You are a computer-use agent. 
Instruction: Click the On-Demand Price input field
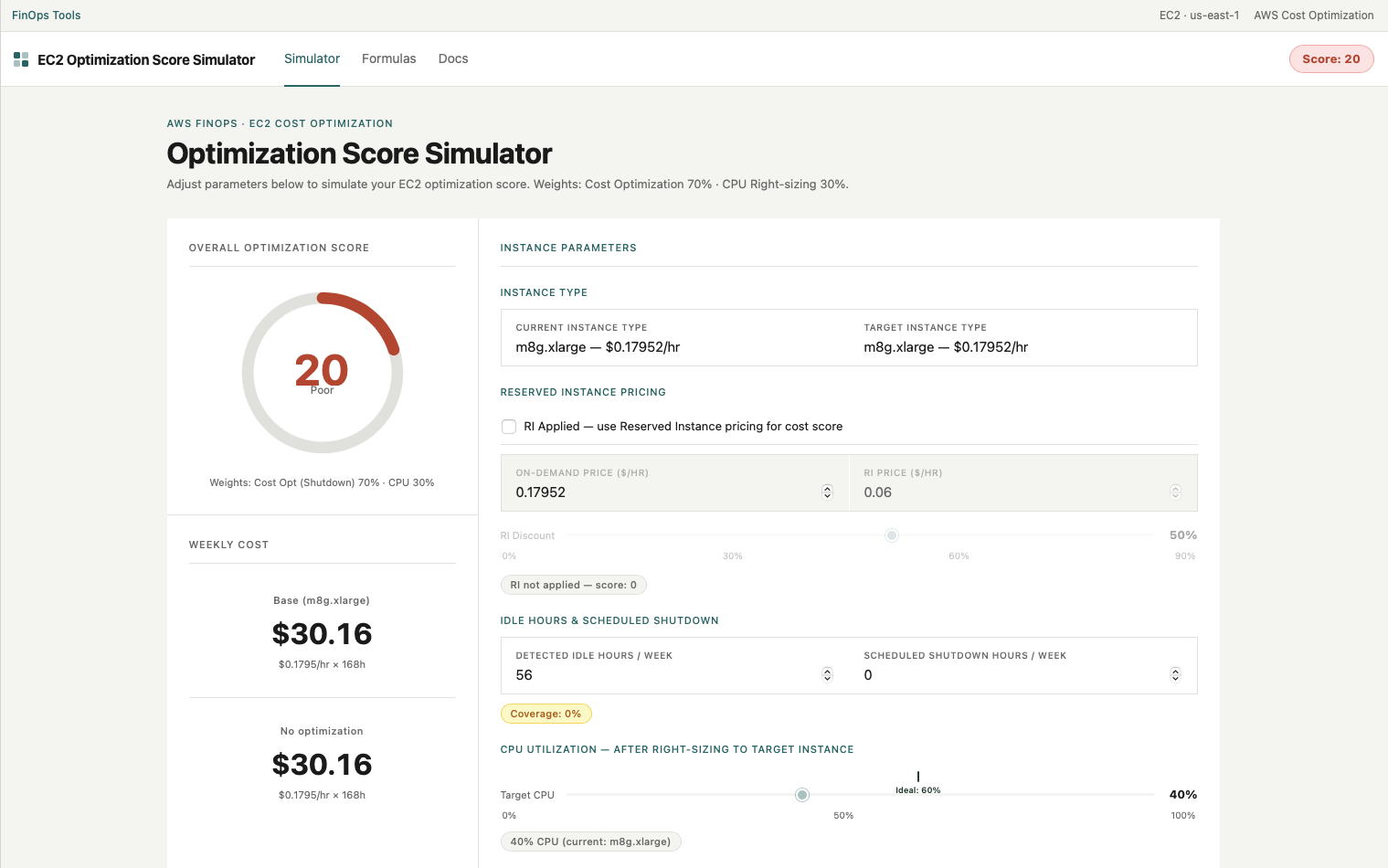[x=674, y=492]
